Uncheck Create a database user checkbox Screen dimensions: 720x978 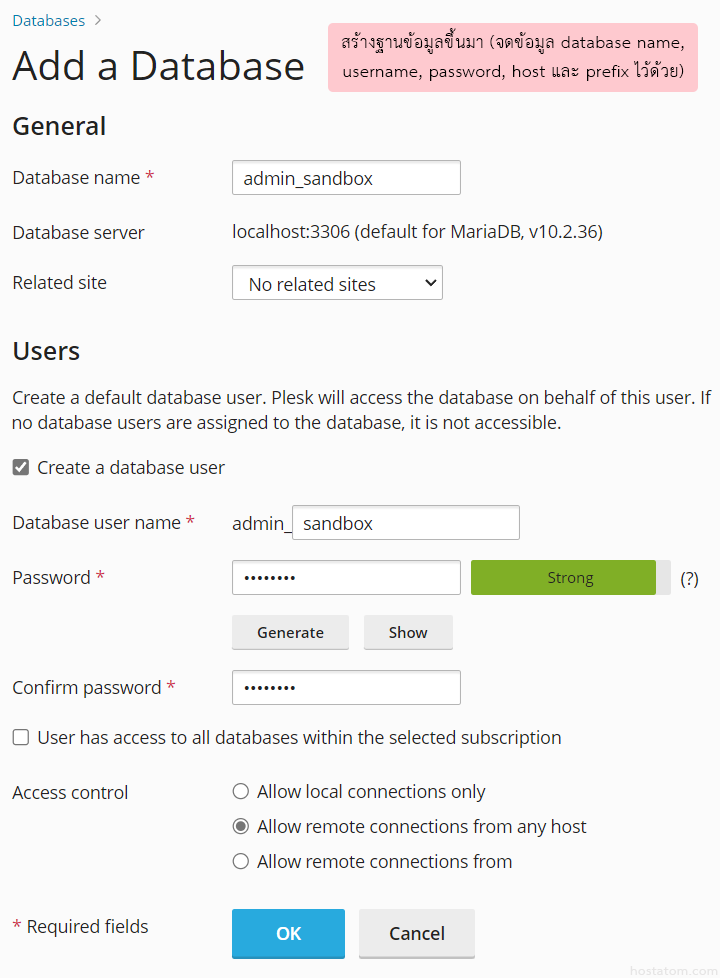pyautogui.click(x=21, y=467)
